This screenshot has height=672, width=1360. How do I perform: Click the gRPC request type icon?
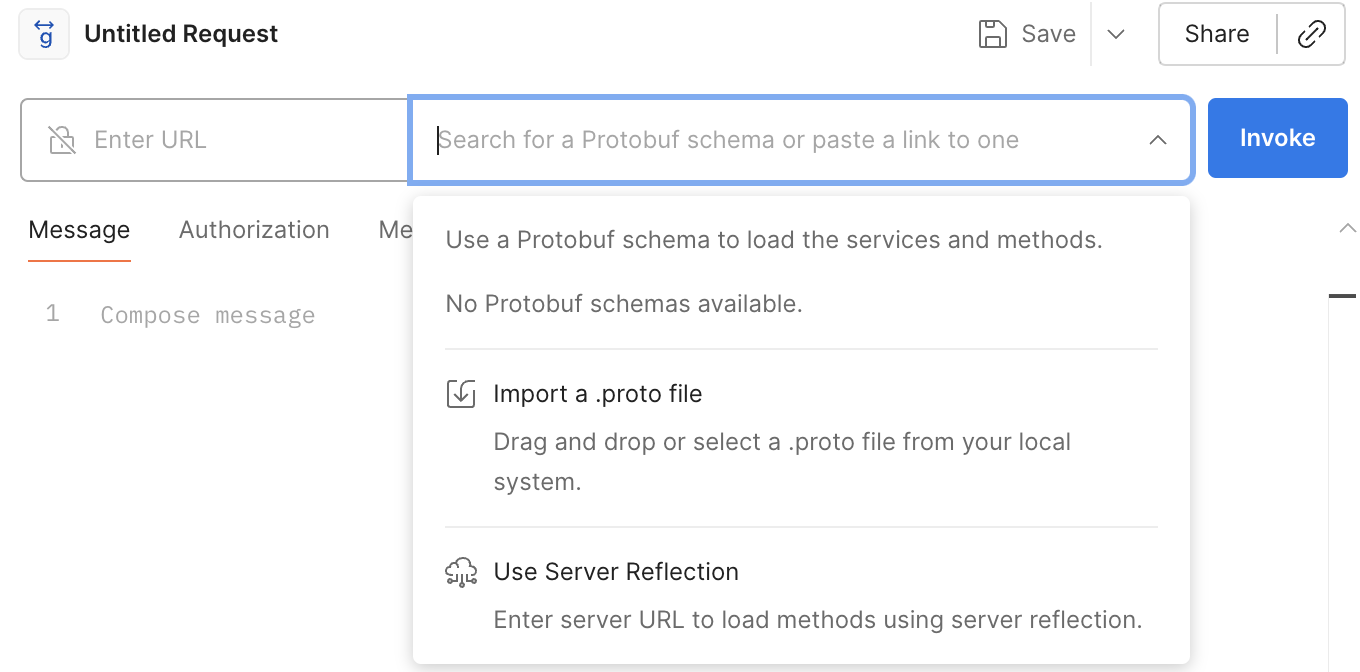(x=44, y=34)
